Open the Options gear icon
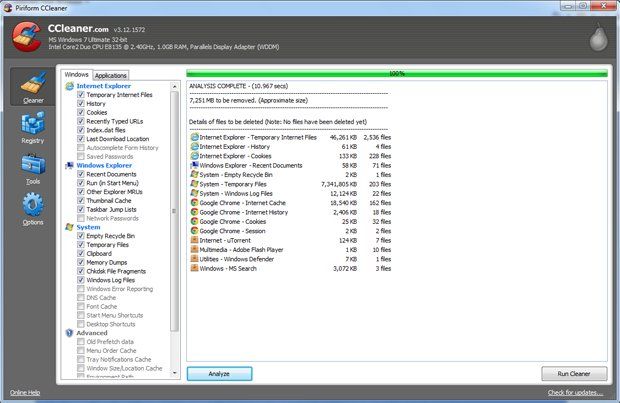Screen dimensions: 620x403 (x=33, y=204)
